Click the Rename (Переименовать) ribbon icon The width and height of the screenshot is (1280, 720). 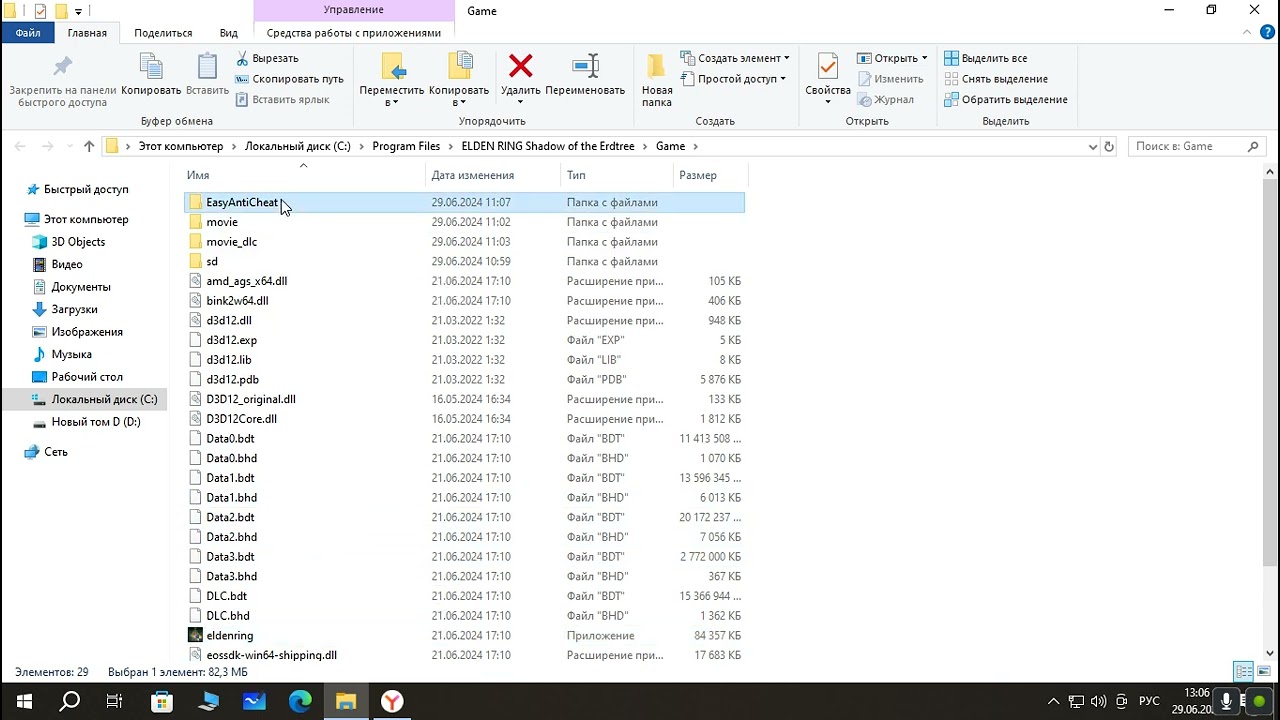tap(585, 68)
